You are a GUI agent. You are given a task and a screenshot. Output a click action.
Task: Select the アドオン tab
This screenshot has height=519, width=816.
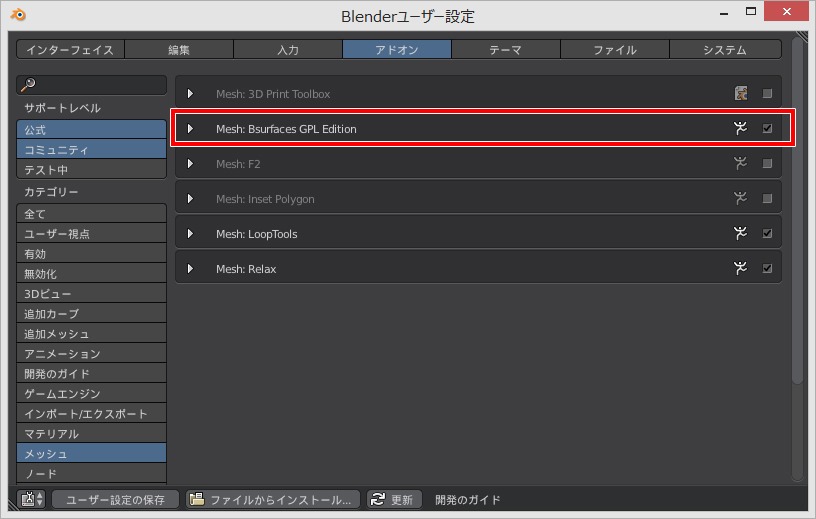(x=397, y=49)
